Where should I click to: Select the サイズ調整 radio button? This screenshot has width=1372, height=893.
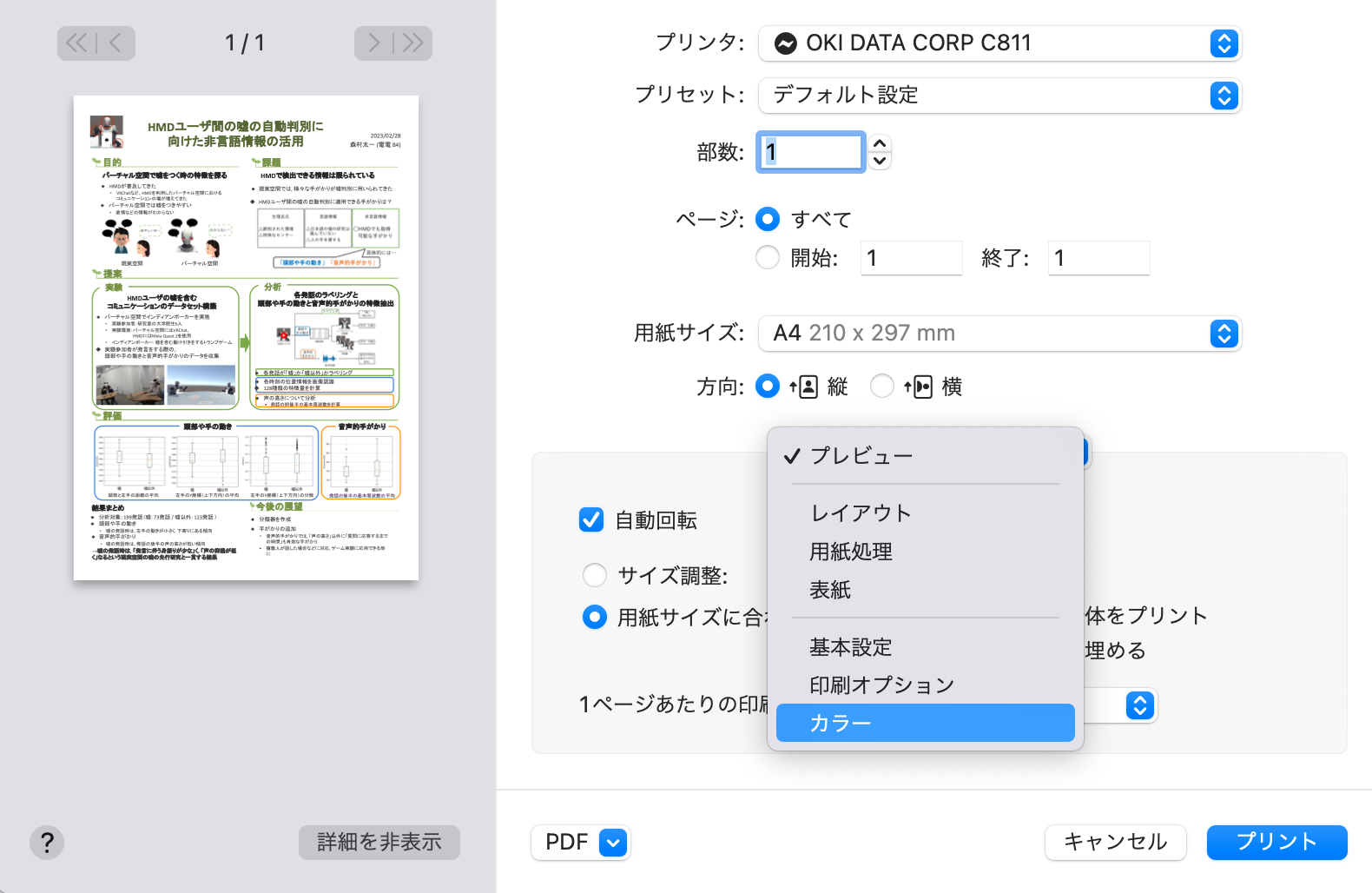click(595, 575)
